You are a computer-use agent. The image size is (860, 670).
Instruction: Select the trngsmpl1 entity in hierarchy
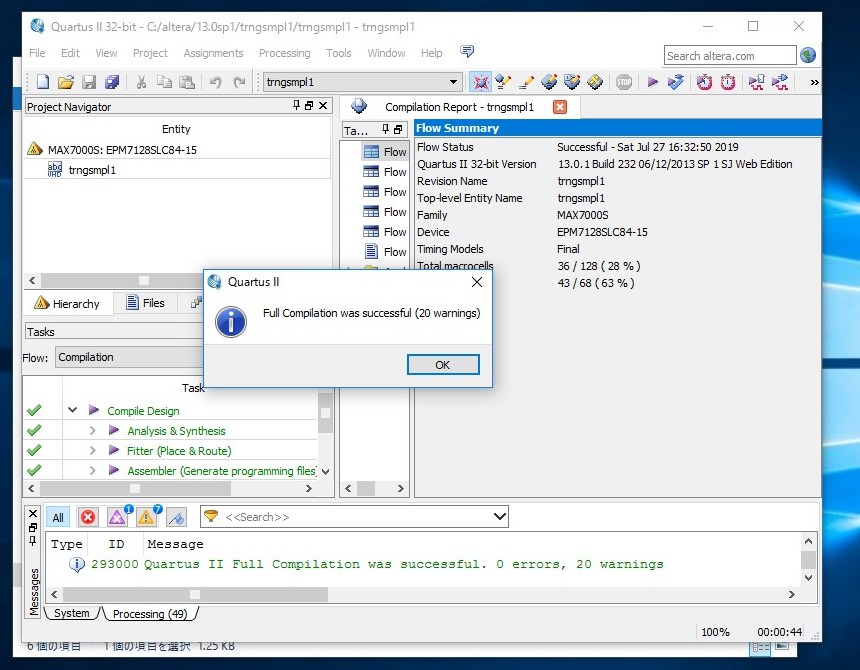click(92, 170)
